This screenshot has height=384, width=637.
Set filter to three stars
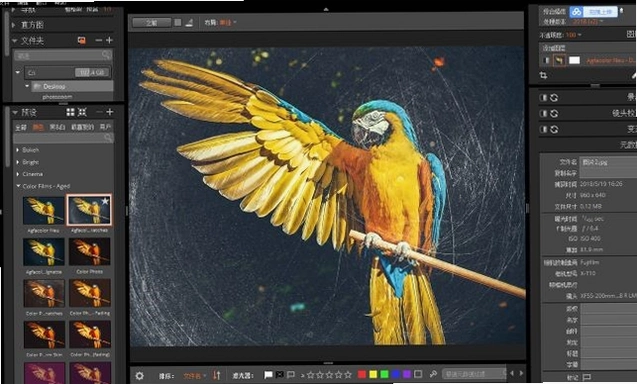click(x=329, y=375)
